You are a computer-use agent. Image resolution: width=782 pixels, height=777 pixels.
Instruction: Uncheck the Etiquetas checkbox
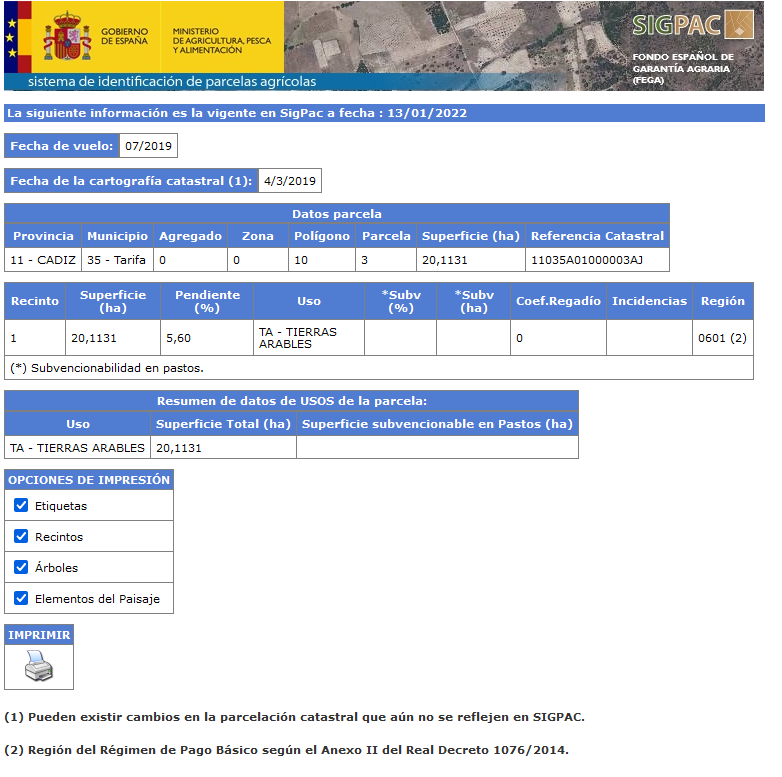21,506
